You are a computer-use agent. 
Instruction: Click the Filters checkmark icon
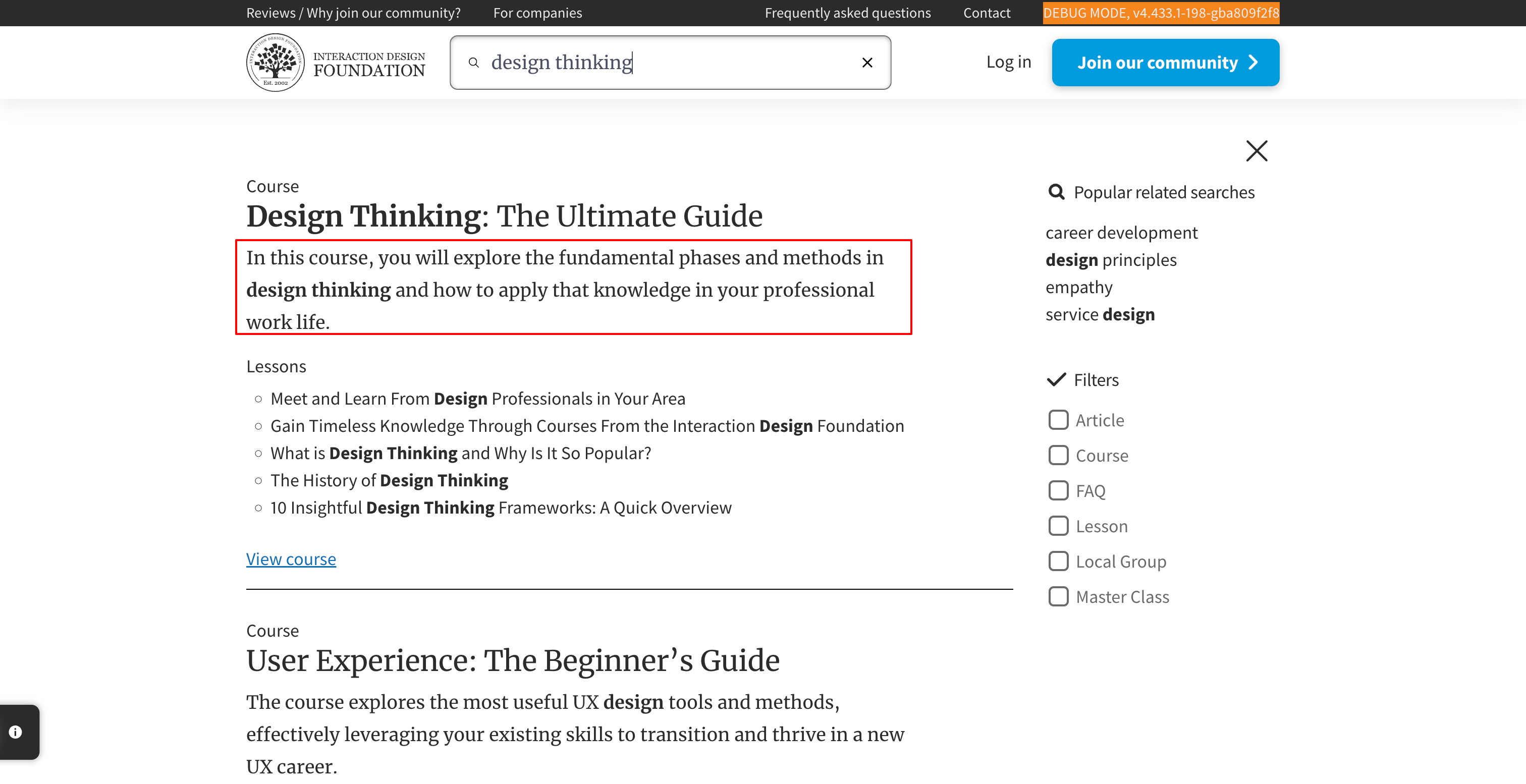tap(1056, 379)
